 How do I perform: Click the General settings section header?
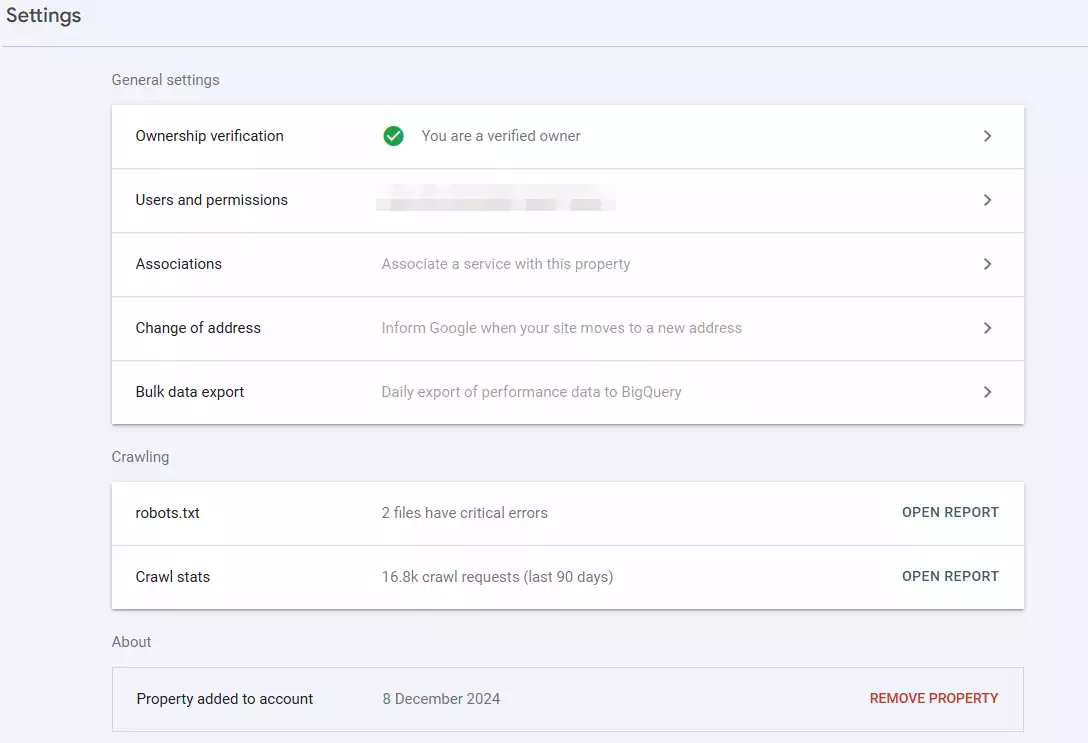click(165, 79)
